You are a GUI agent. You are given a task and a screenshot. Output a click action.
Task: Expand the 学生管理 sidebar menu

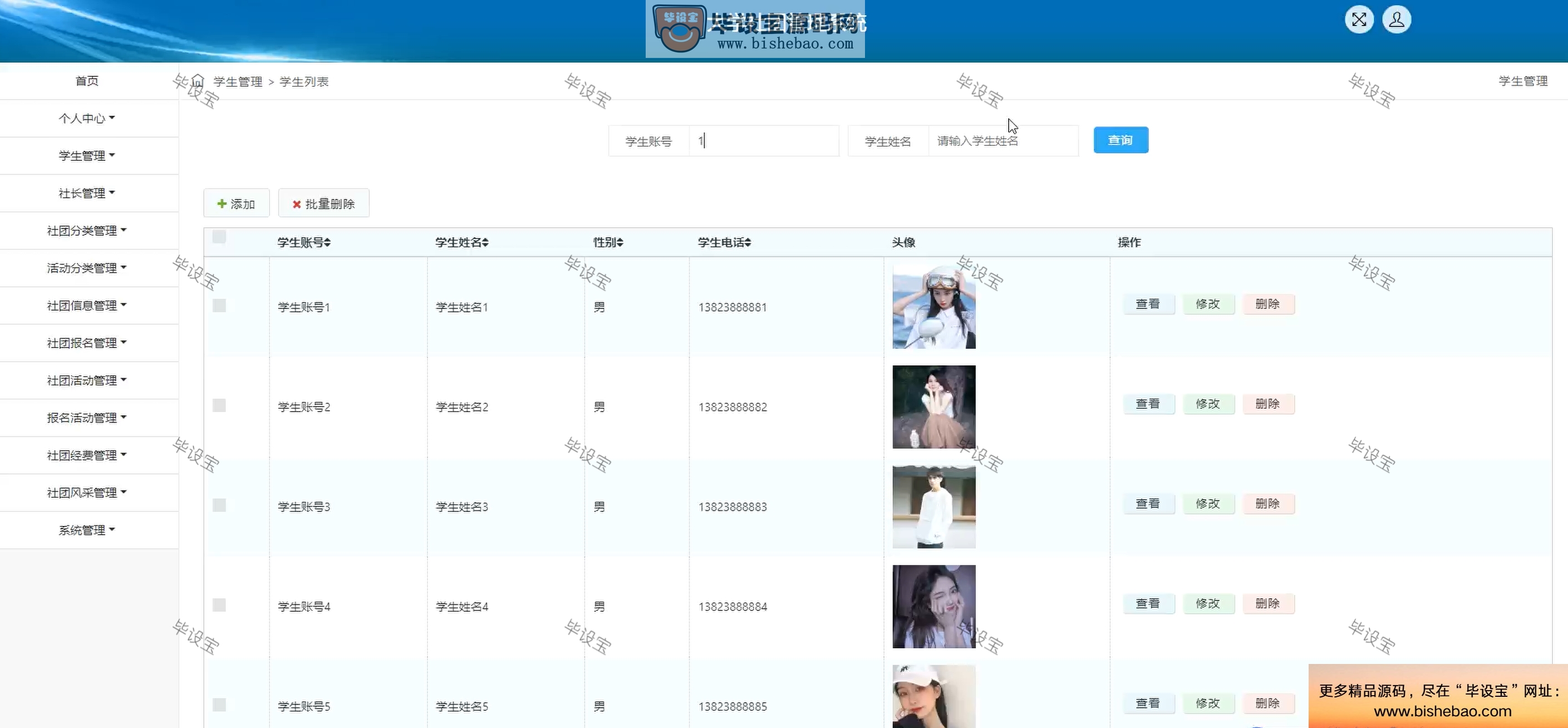pyautogui.click(x=89, y=156)
